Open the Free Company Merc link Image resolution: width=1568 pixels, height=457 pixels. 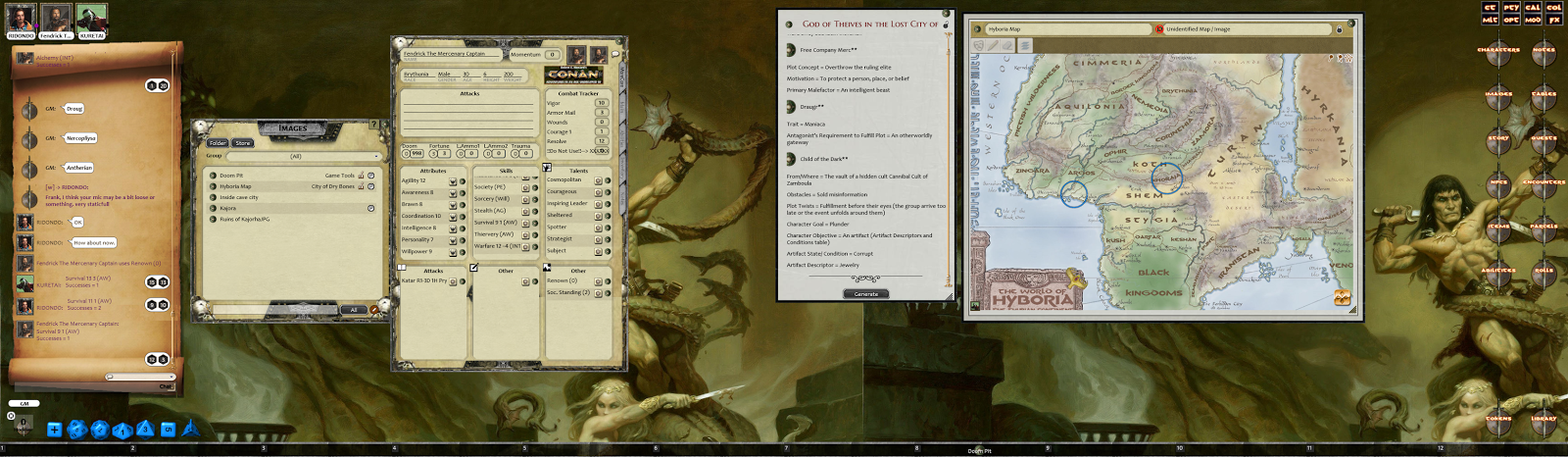(x=828, y=50)
